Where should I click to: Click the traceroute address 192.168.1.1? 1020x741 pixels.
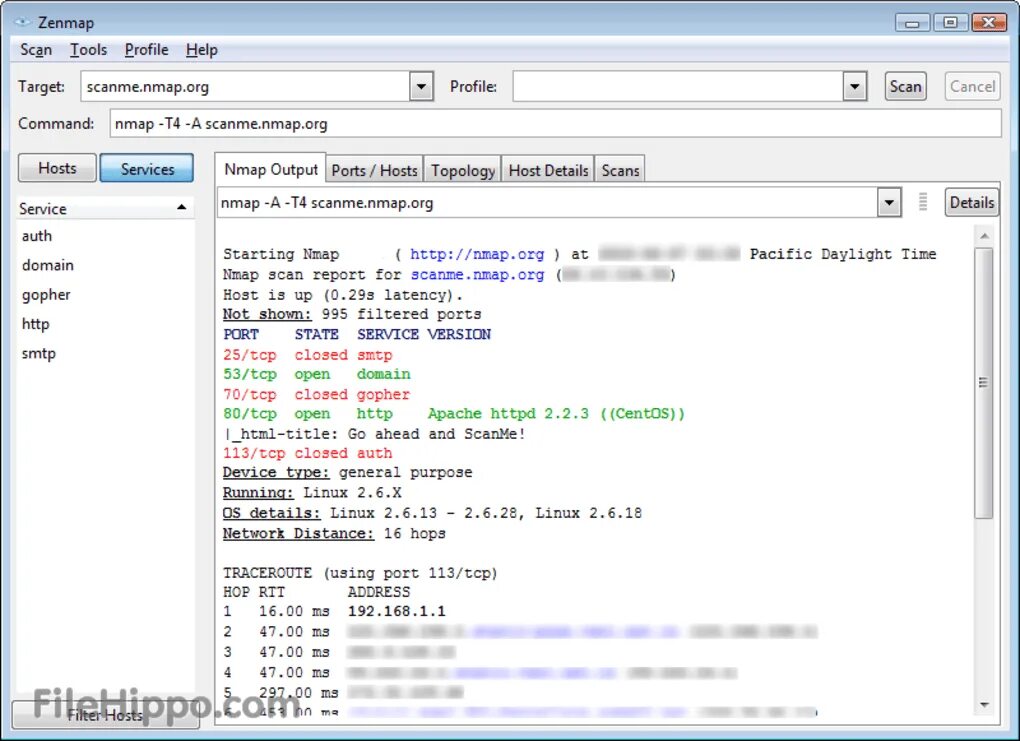click(397, 612)
